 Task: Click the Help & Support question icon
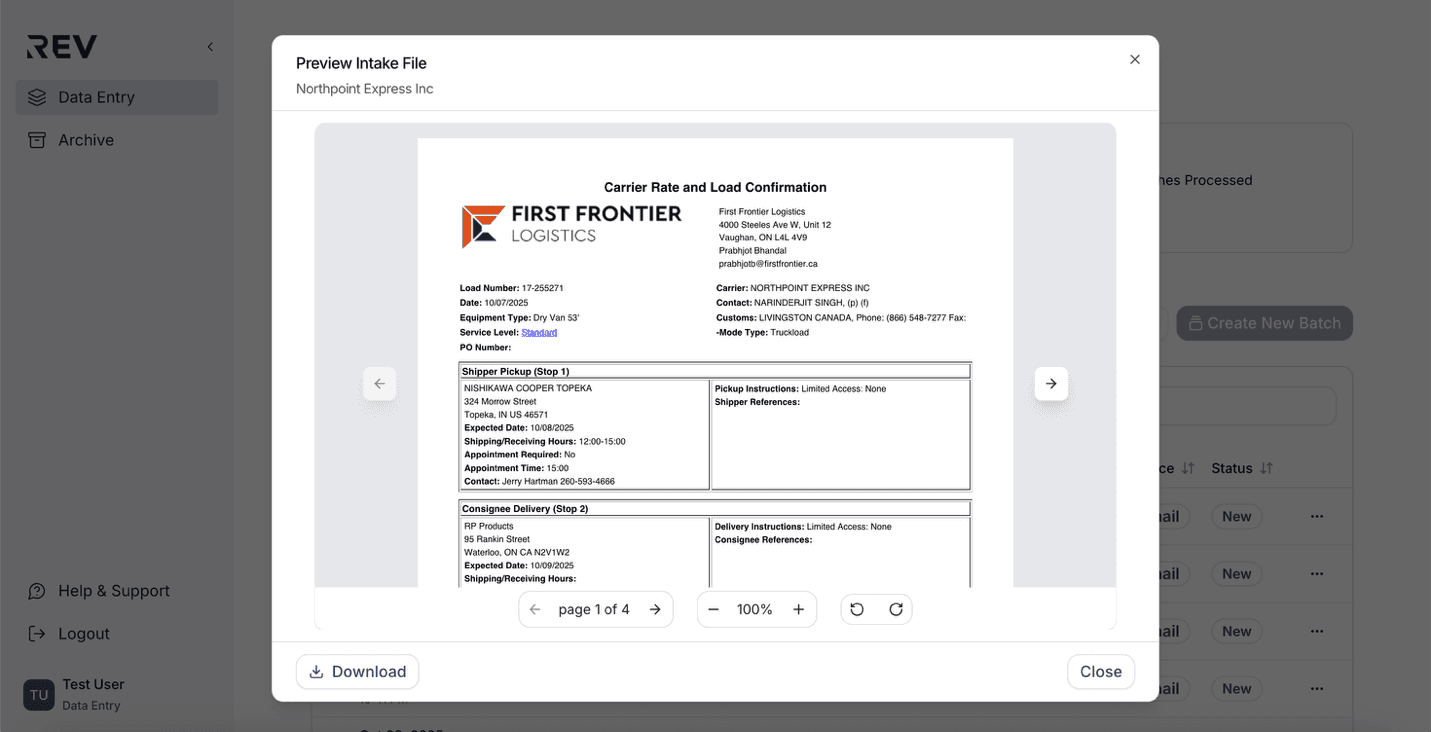36,591
